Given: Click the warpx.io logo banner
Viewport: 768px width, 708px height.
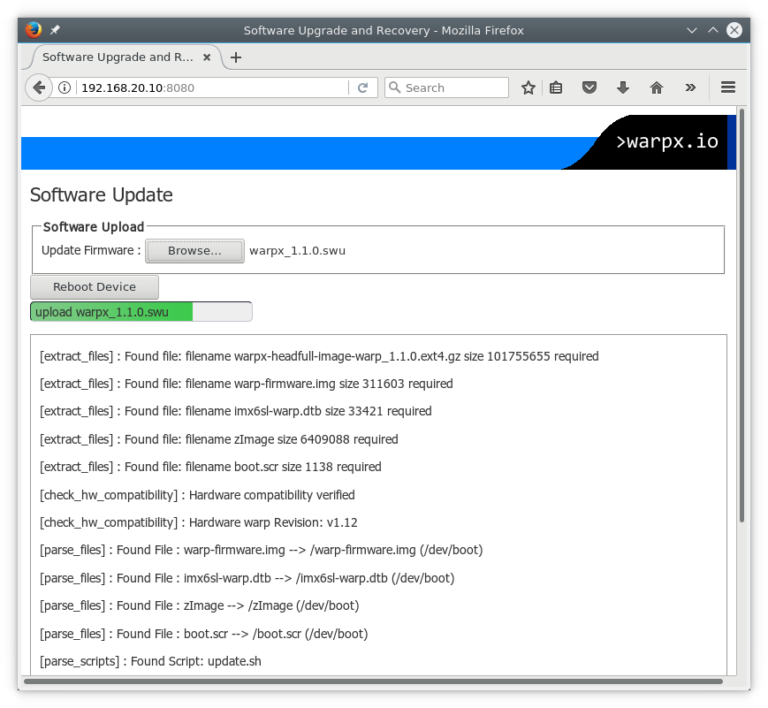Looking at the screenshot, I should pos(666,142).
